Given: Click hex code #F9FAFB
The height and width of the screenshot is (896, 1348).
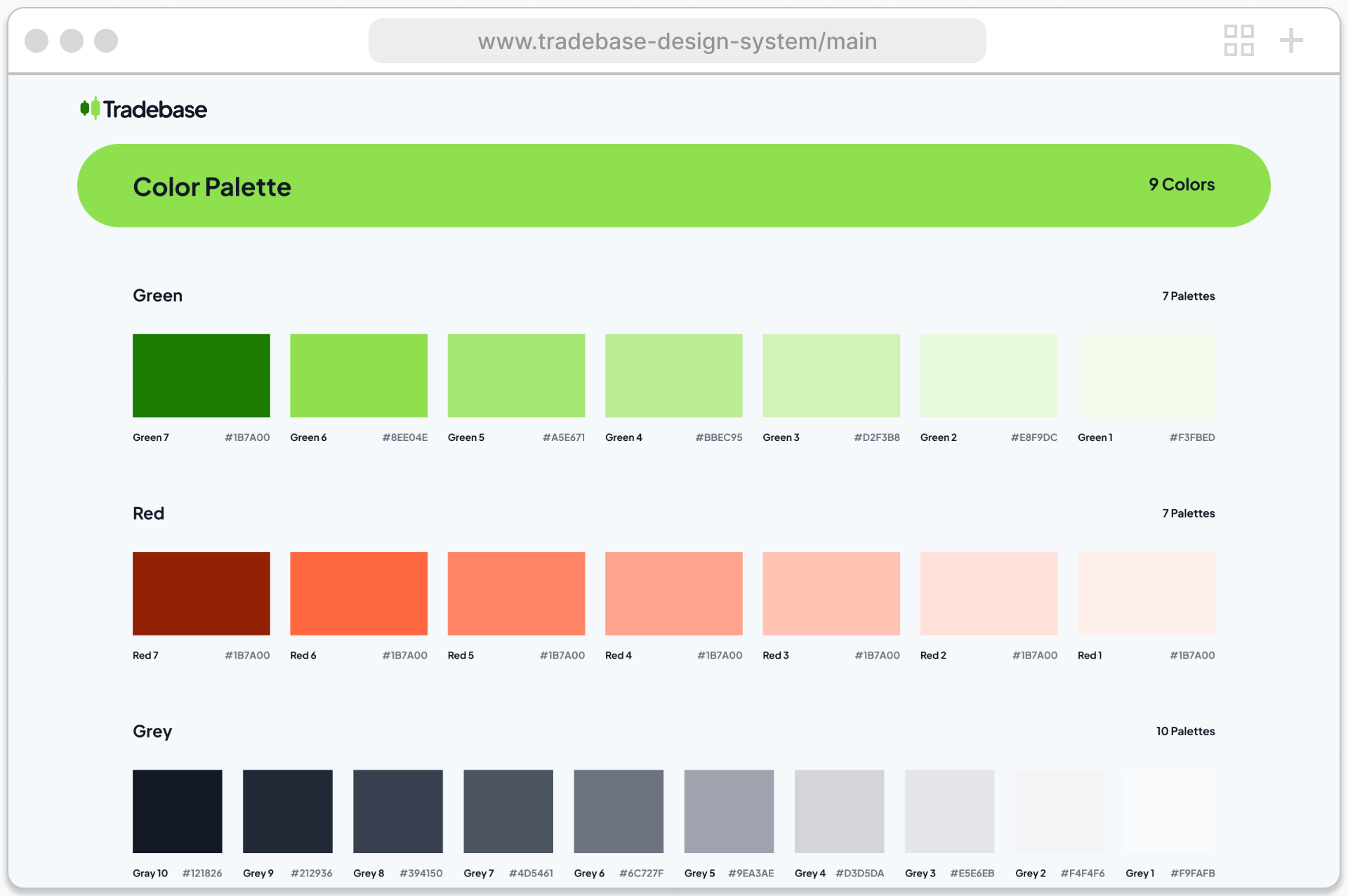Looking at the screenshot, I should pos(1193,874).
